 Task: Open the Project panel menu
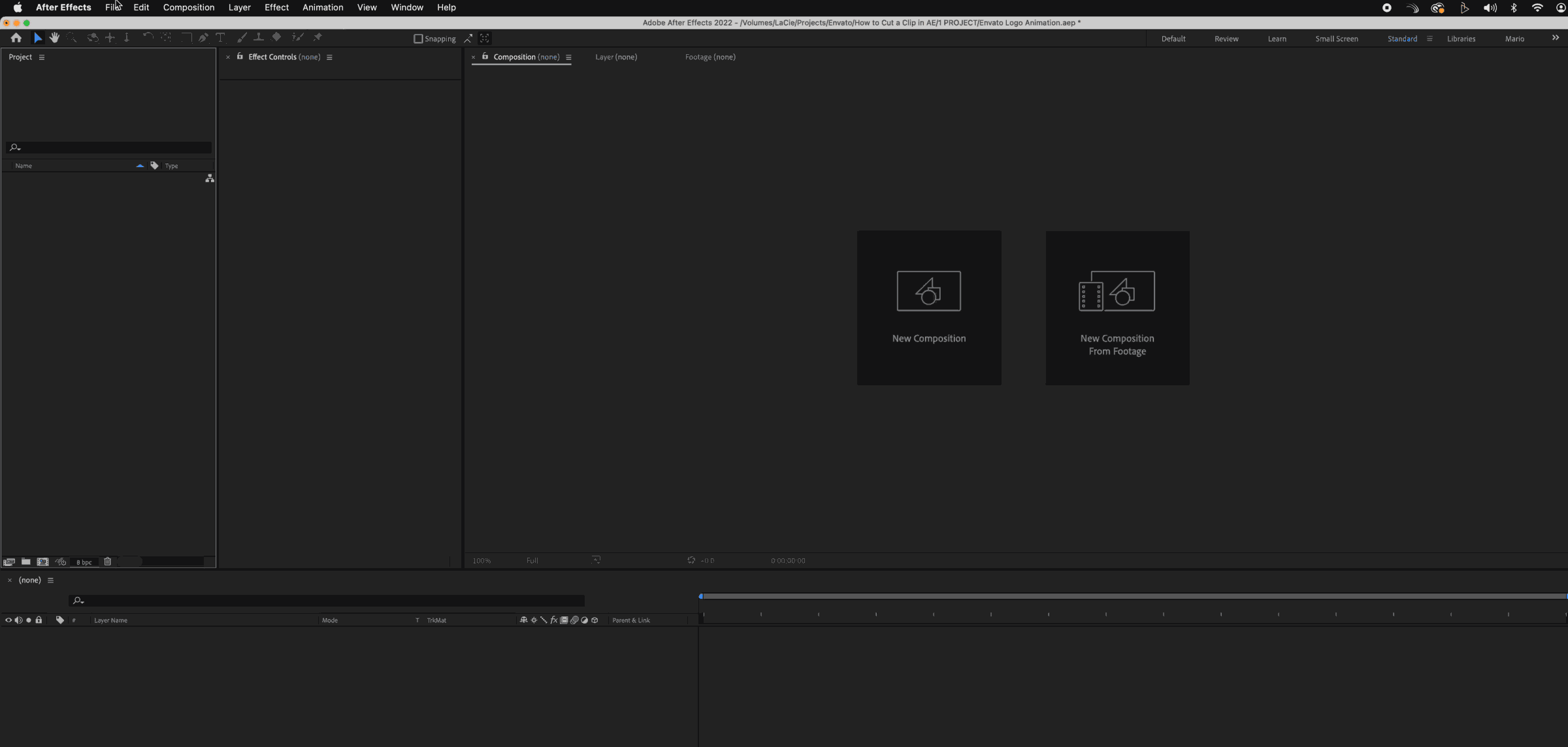pyautogui.click(x=42, y=57)
